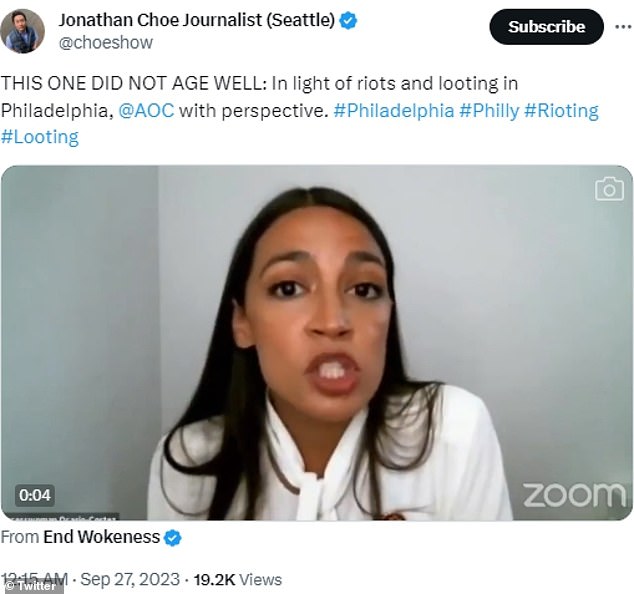Open the Jonathan Choe Journalist (Seattle) display name
This screenshot has height=594, width=634.
pos(197,20)
